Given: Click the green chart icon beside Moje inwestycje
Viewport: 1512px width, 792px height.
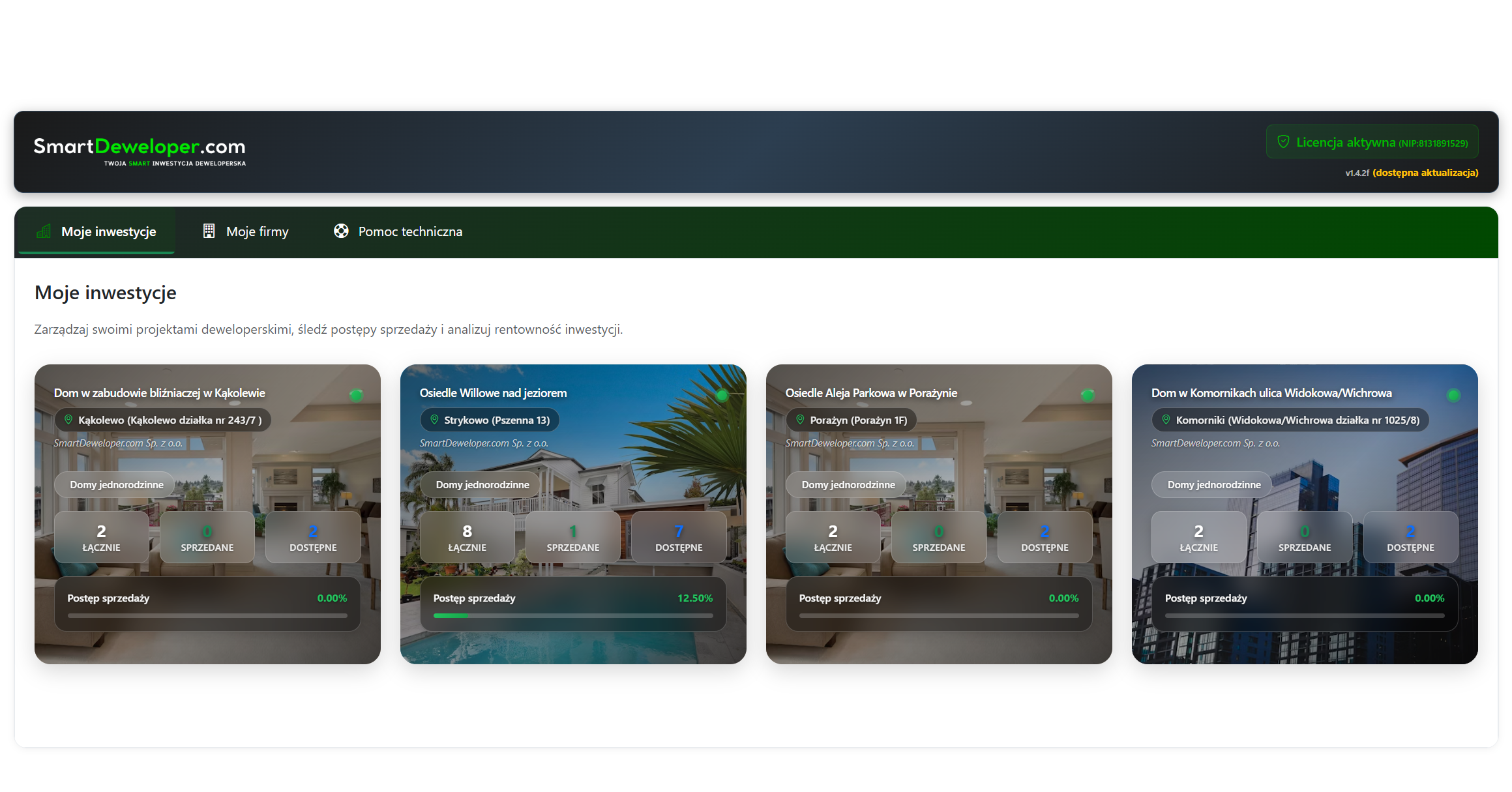Looking at the screenshot, I should click(x=44, y=231).
